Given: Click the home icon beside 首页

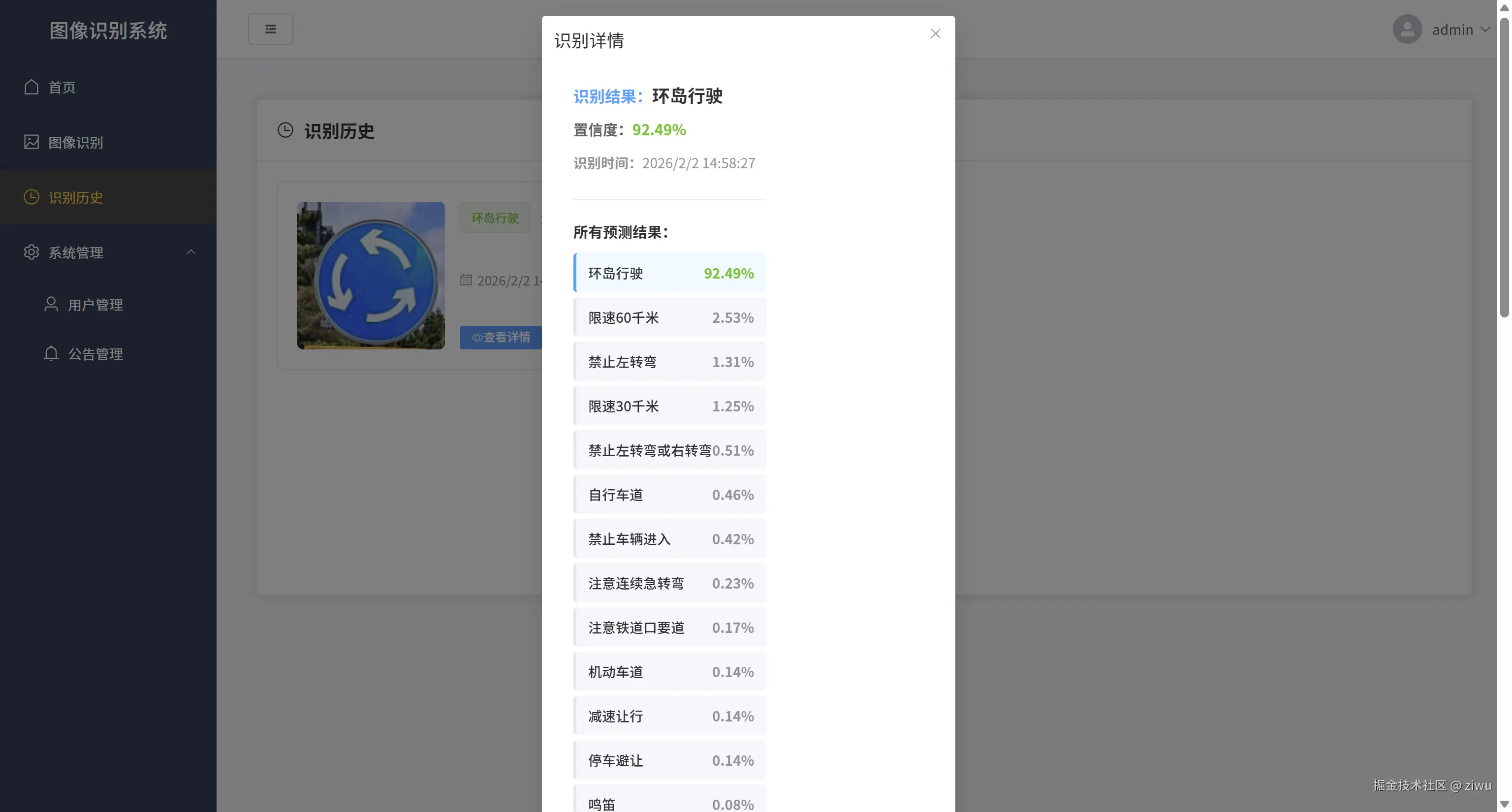Looking at the screenshot, I should (31, 87).
